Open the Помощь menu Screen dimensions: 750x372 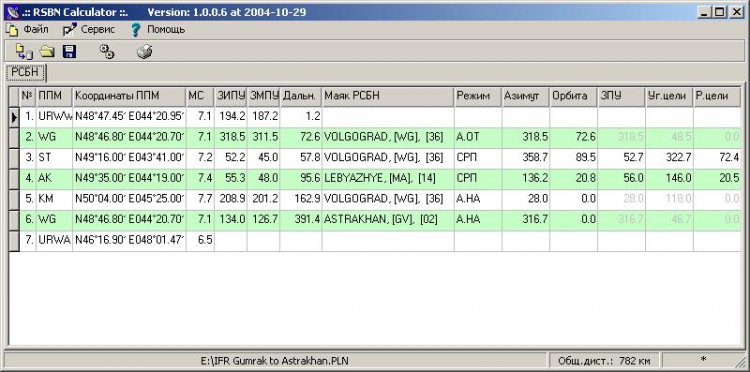pos(157,30)
